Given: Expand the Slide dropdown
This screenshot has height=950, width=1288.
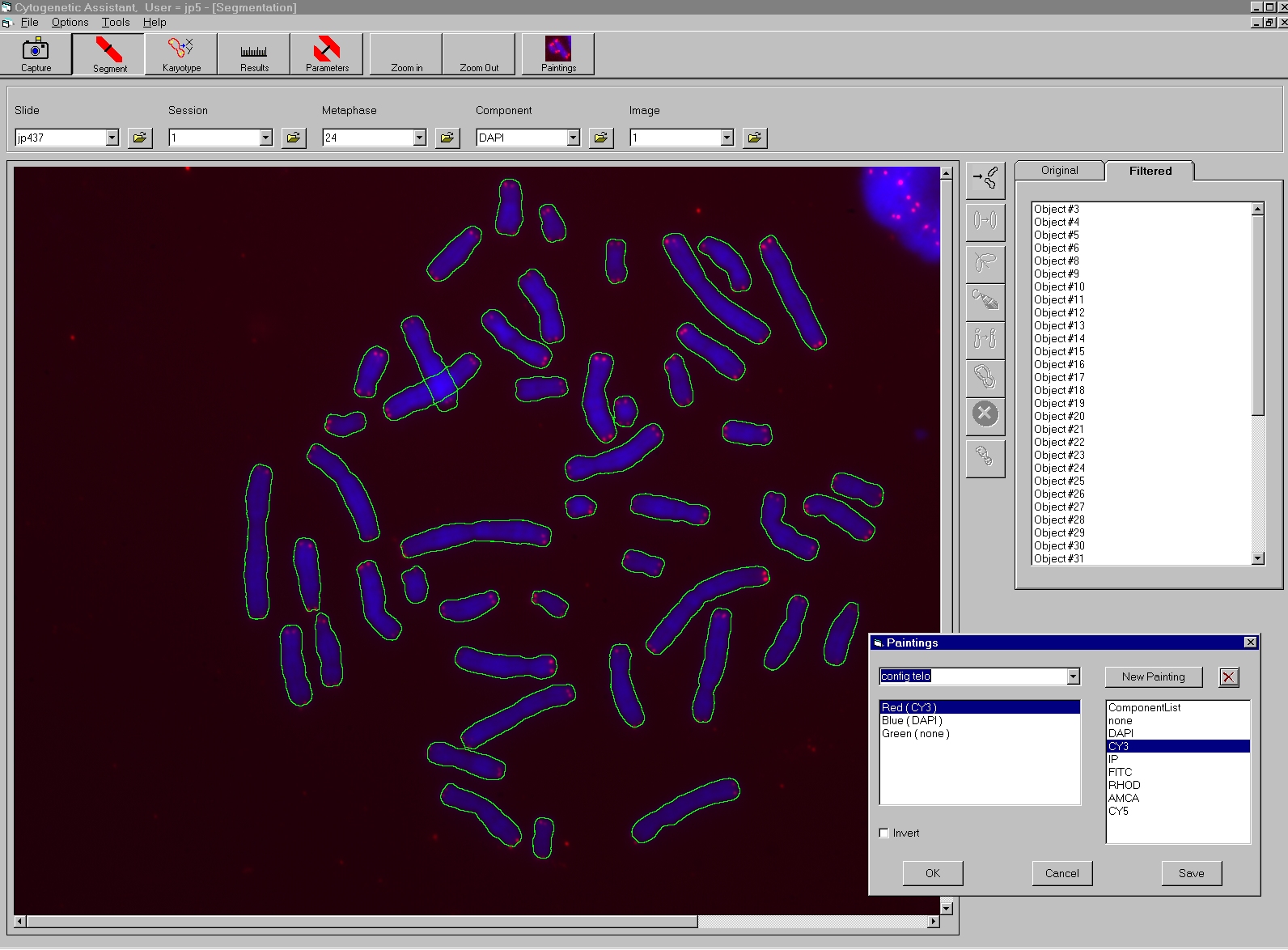Looking at the screenshot, I should [x=112, y=138].
